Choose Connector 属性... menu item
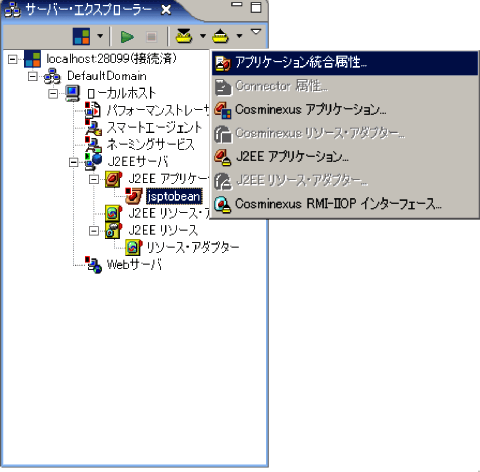Screen dimensions: 480x472 point(345,86)
